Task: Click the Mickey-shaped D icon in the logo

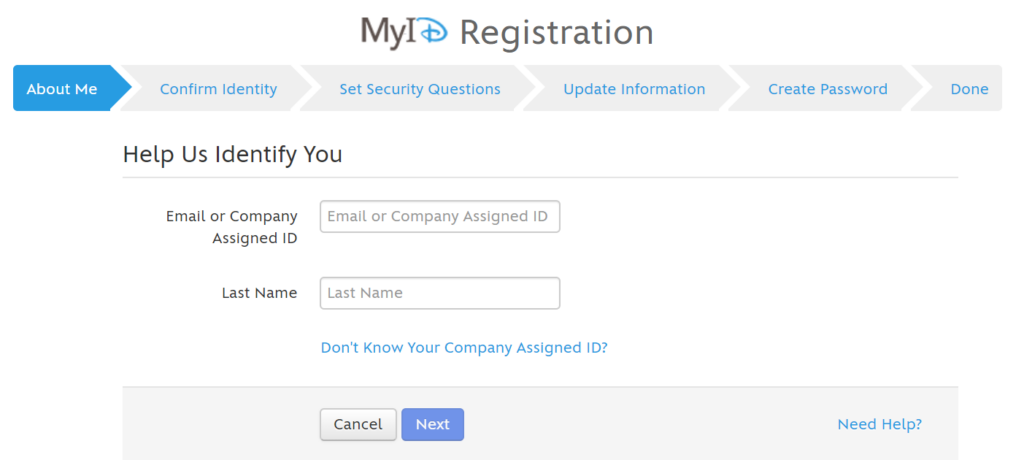Action: [x=432, y=32]
